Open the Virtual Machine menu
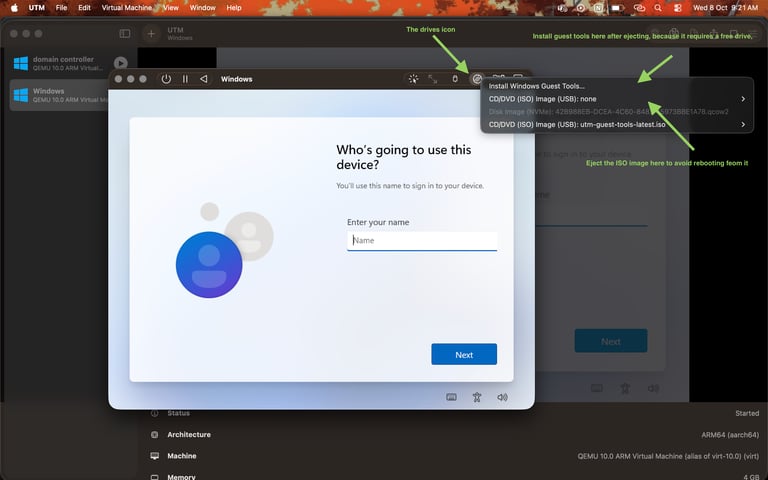The width and height of the screenshot is (768, 480). click(126, 8)
